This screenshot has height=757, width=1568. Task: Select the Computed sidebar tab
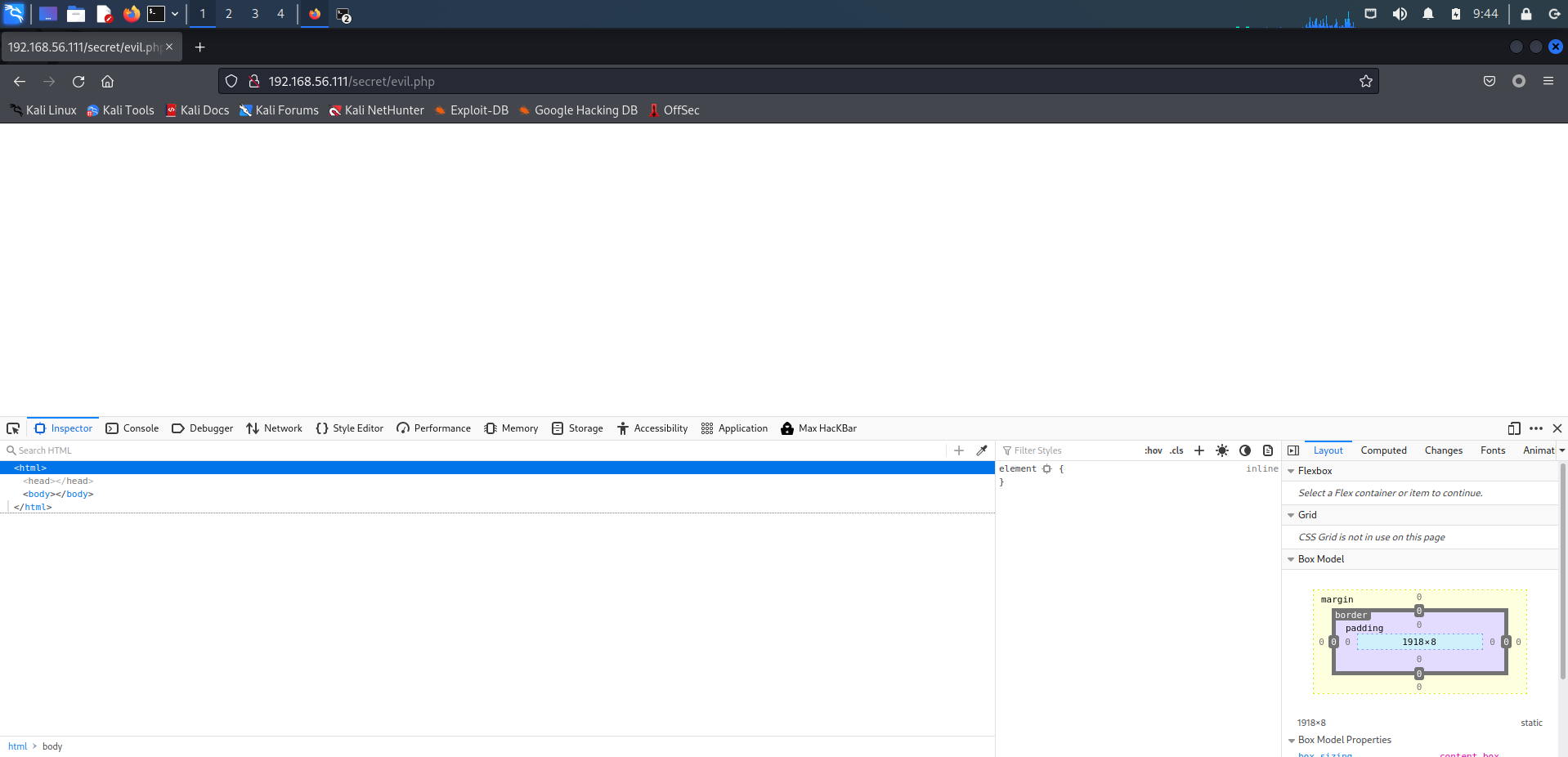pos(1383,450)
